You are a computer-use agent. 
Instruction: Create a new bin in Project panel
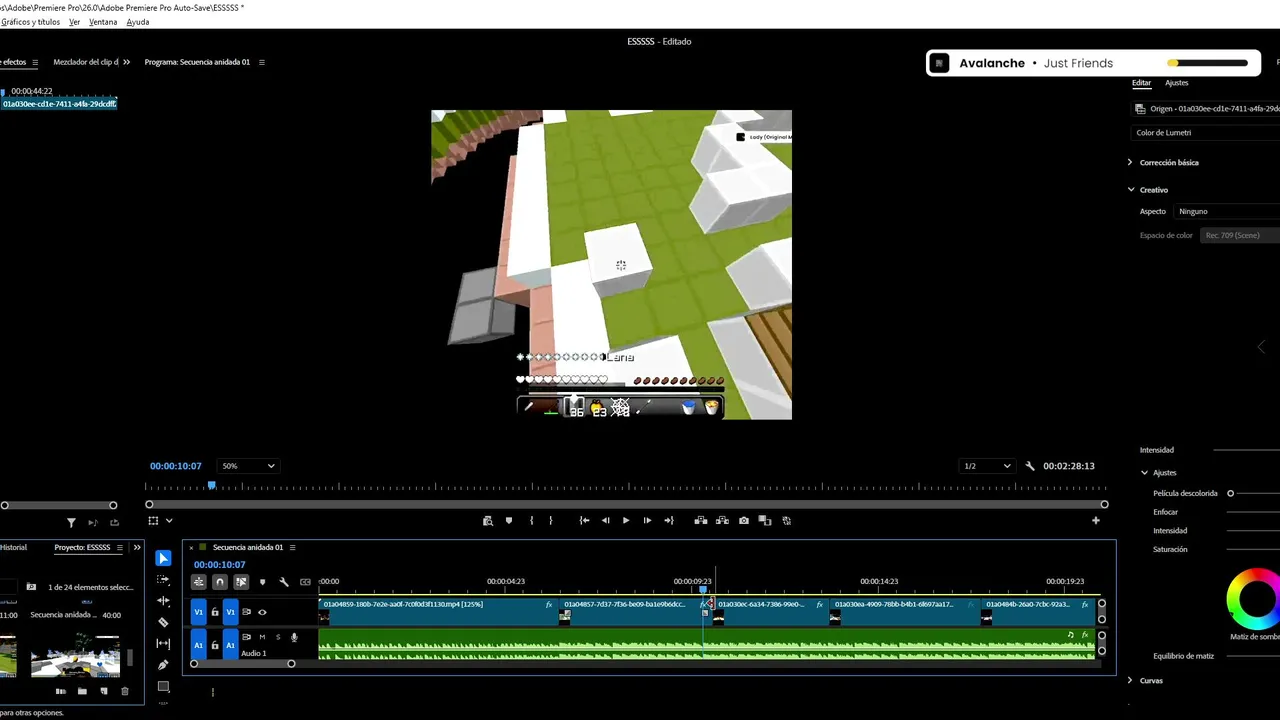point(82,691)
